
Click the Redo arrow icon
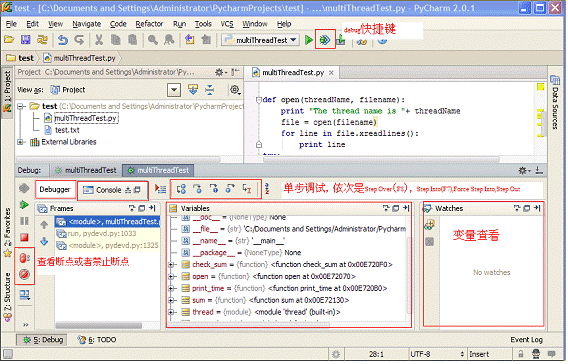[x=79, y=39]
